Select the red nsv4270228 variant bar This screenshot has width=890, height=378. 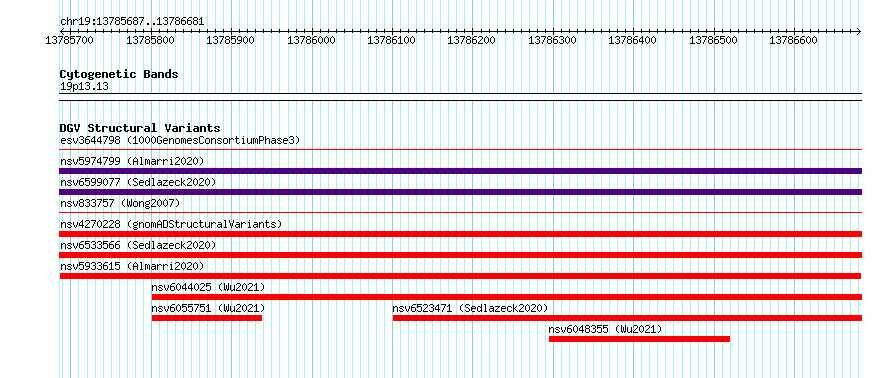click(x=460, y=234)
